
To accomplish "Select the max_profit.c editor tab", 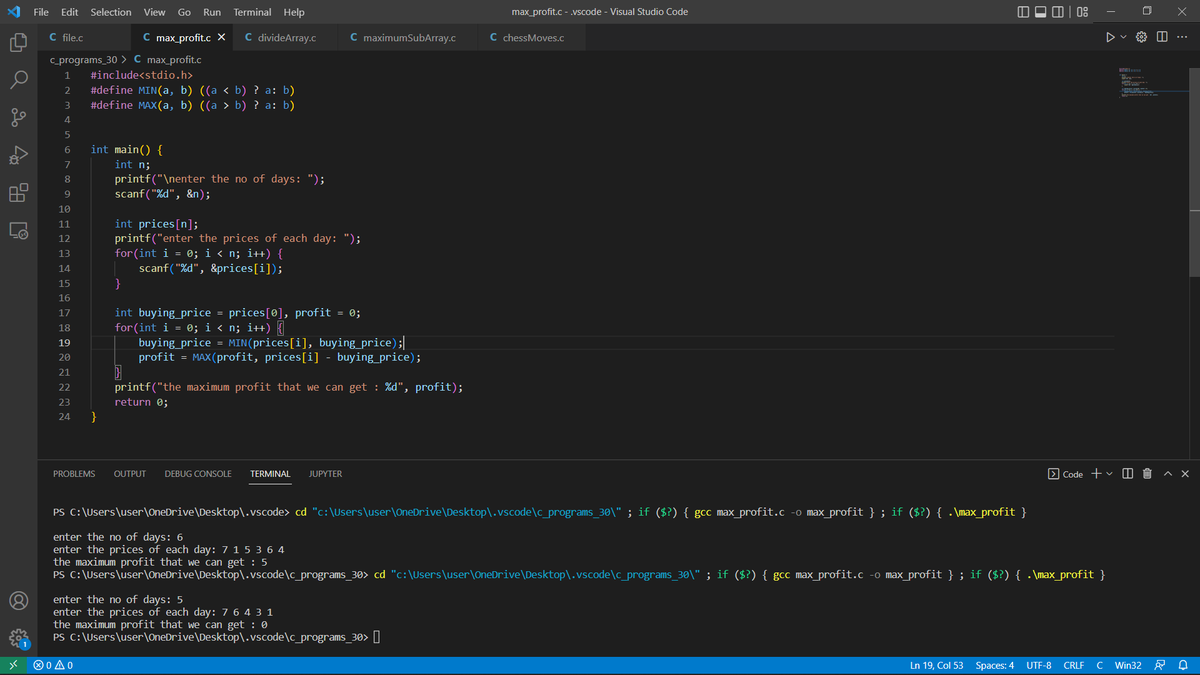I will 183,38.
